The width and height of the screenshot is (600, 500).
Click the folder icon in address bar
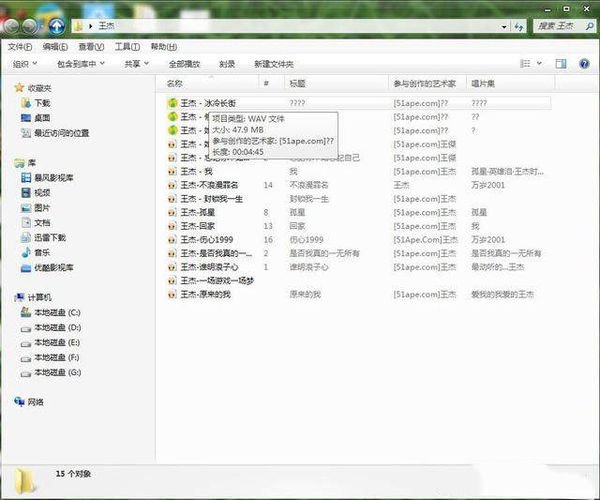(x=78, y=26)
